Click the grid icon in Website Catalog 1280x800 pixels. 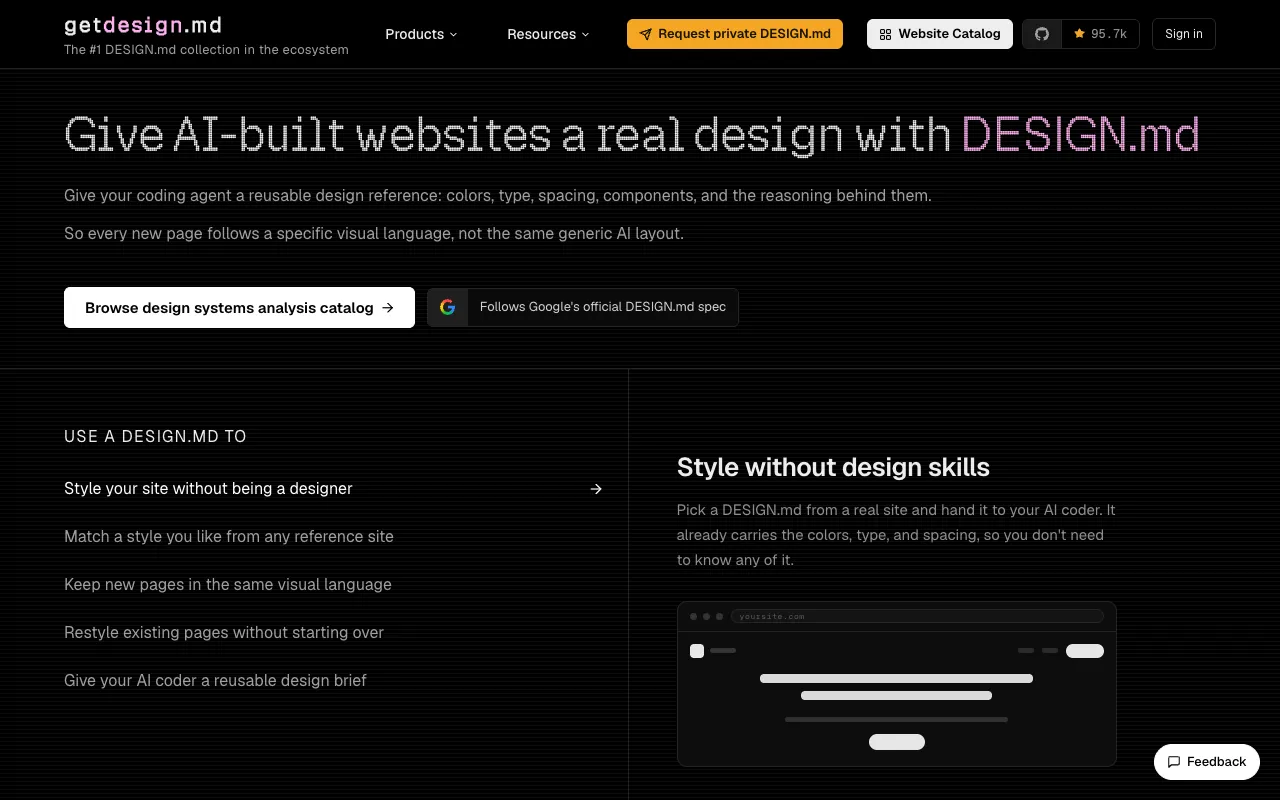tap(885, 34)
